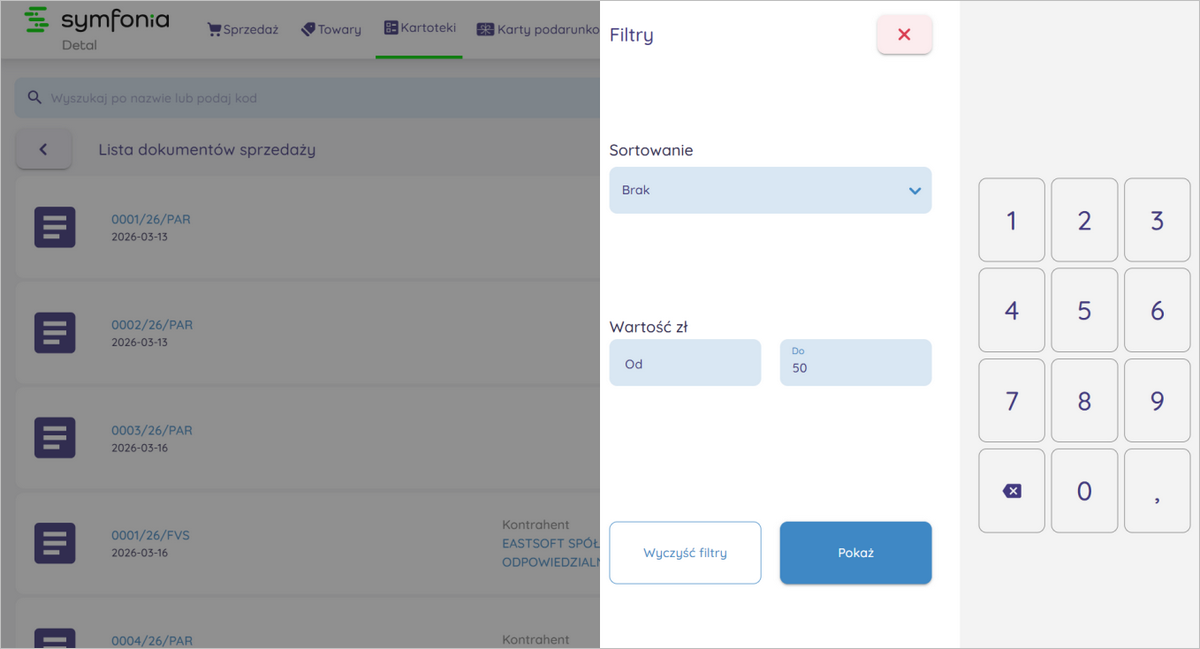This screenshot has width=1200, height=649.
Task: Close the Filtry panel with red X
Action: (x=904, y=35)
